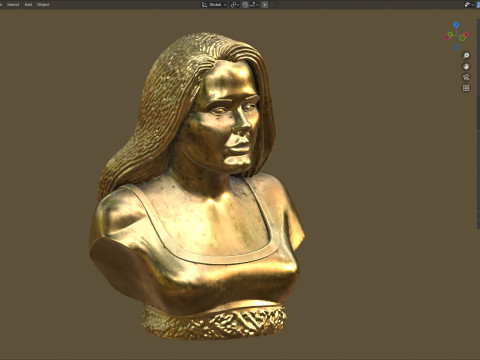Click the zoom view magnifier icon

[x=466, y=55]
